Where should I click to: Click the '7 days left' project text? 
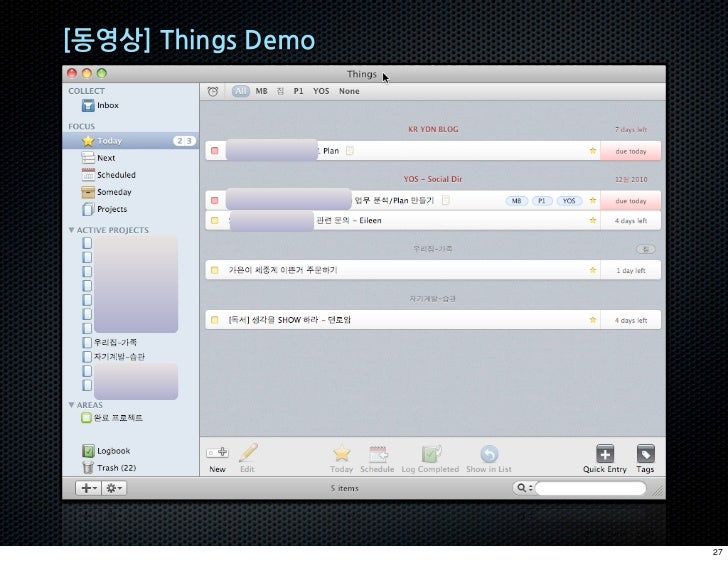(x=630, y=130)
